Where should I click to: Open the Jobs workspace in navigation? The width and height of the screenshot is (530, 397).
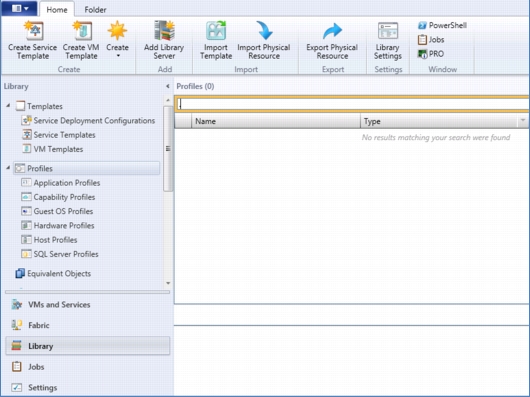coord(87,367)
